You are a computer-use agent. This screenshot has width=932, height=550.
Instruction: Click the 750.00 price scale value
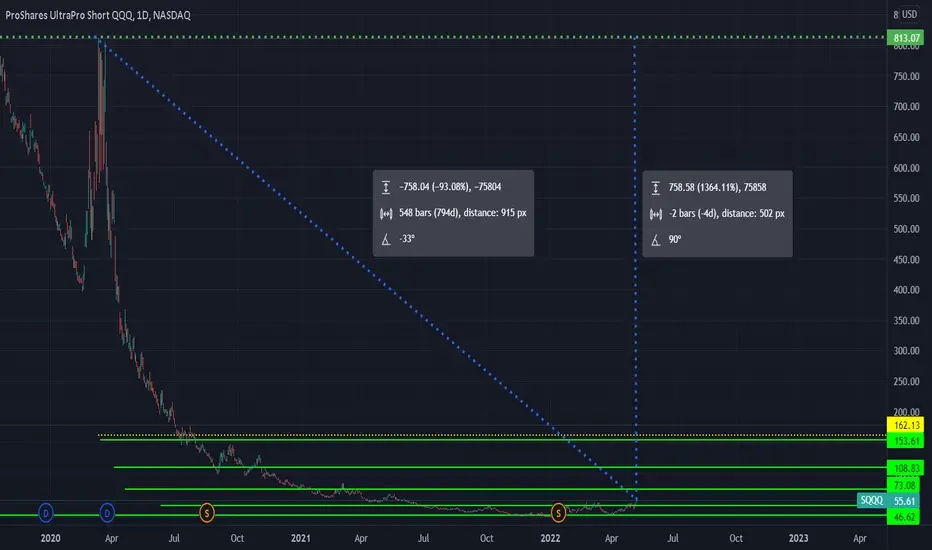click(906, 76)
